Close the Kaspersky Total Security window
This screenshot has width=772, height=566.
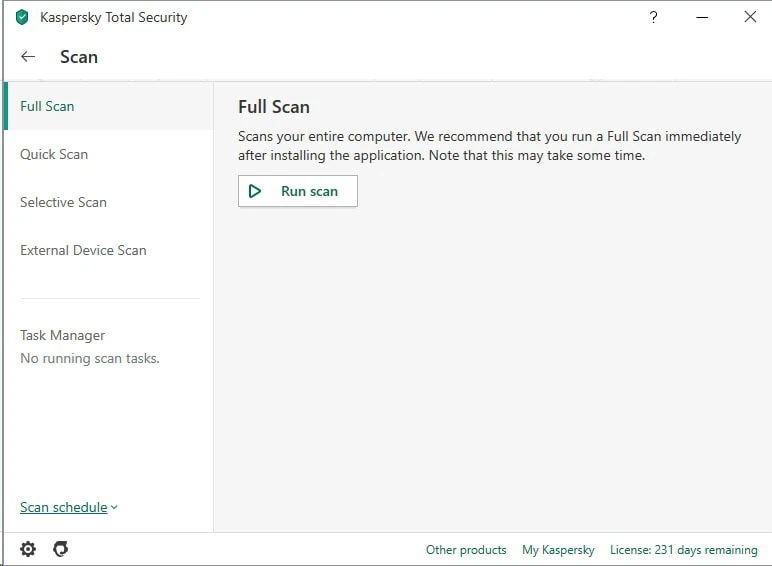pyautogui.click(x=750, y=17)
